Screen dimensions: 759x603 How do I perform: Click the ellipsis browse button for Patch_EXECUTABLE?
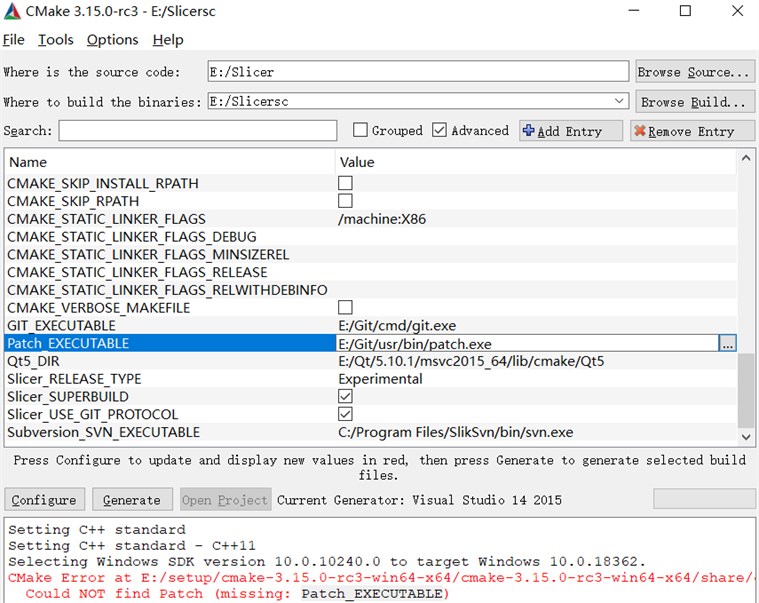(728, 344)
